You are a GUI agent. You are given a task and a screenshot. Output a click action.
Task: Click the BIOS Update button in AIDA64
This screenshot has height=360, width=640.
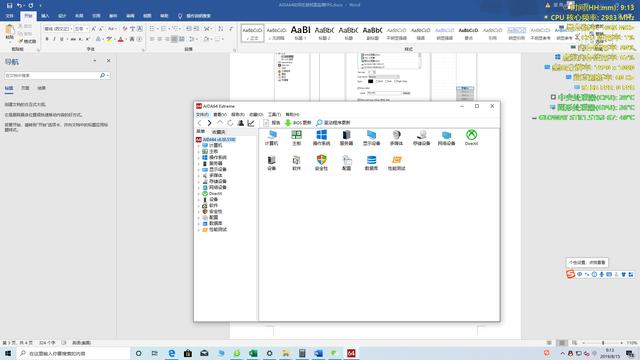[x=298, y=123]
